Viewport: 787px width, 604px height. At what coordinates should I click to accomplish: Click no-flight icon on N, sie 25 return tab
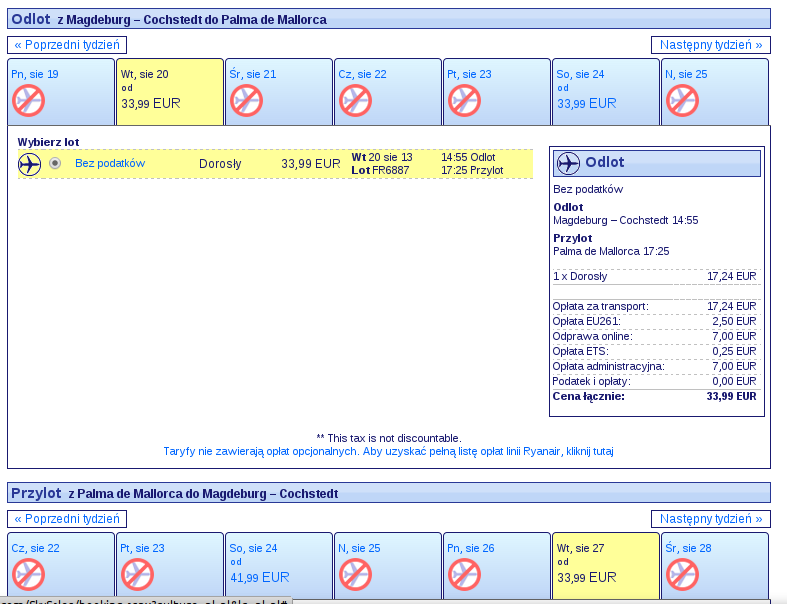(355, 574)
